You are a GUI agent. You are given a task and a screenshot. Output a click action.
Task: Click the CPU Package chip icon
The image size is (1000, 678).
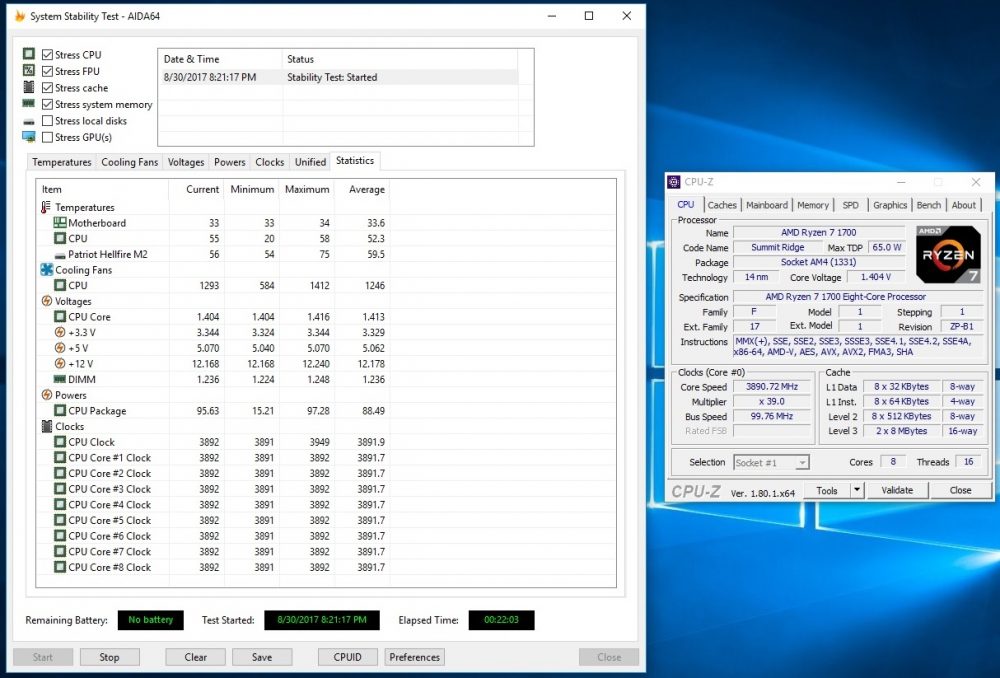[x=60, y=411]
